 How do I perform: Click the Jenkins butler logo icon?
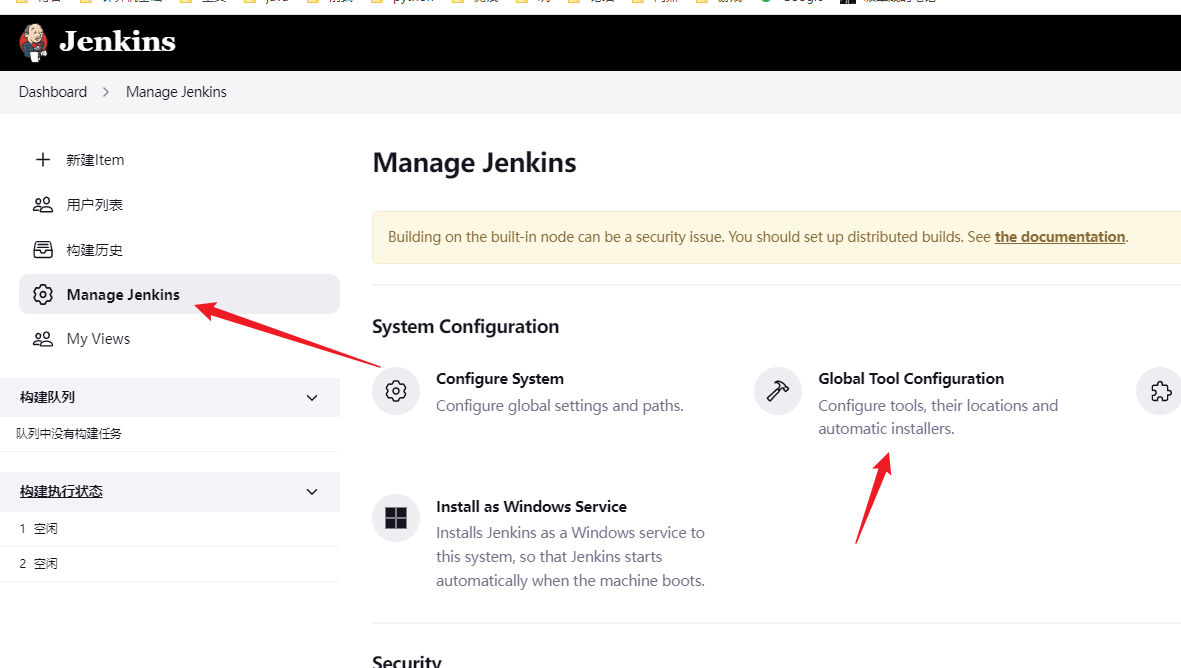click(34, 42)
